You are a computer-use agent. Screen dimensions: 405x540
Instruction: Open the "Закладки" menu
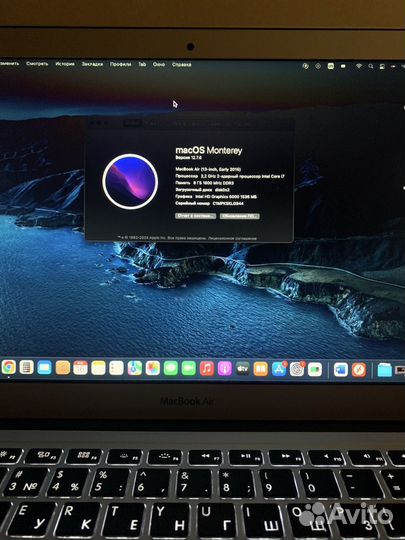click(92, 64)
